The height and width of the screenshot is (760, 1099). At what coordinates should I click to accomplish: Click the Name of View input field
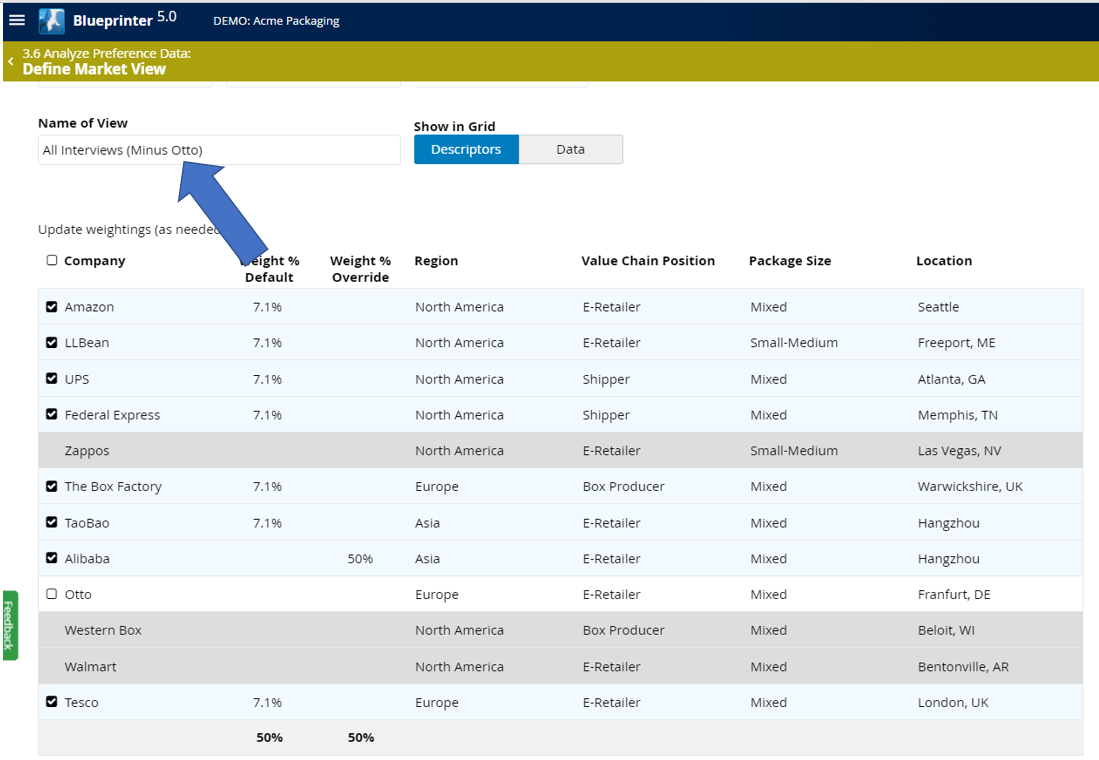point(219,150)
